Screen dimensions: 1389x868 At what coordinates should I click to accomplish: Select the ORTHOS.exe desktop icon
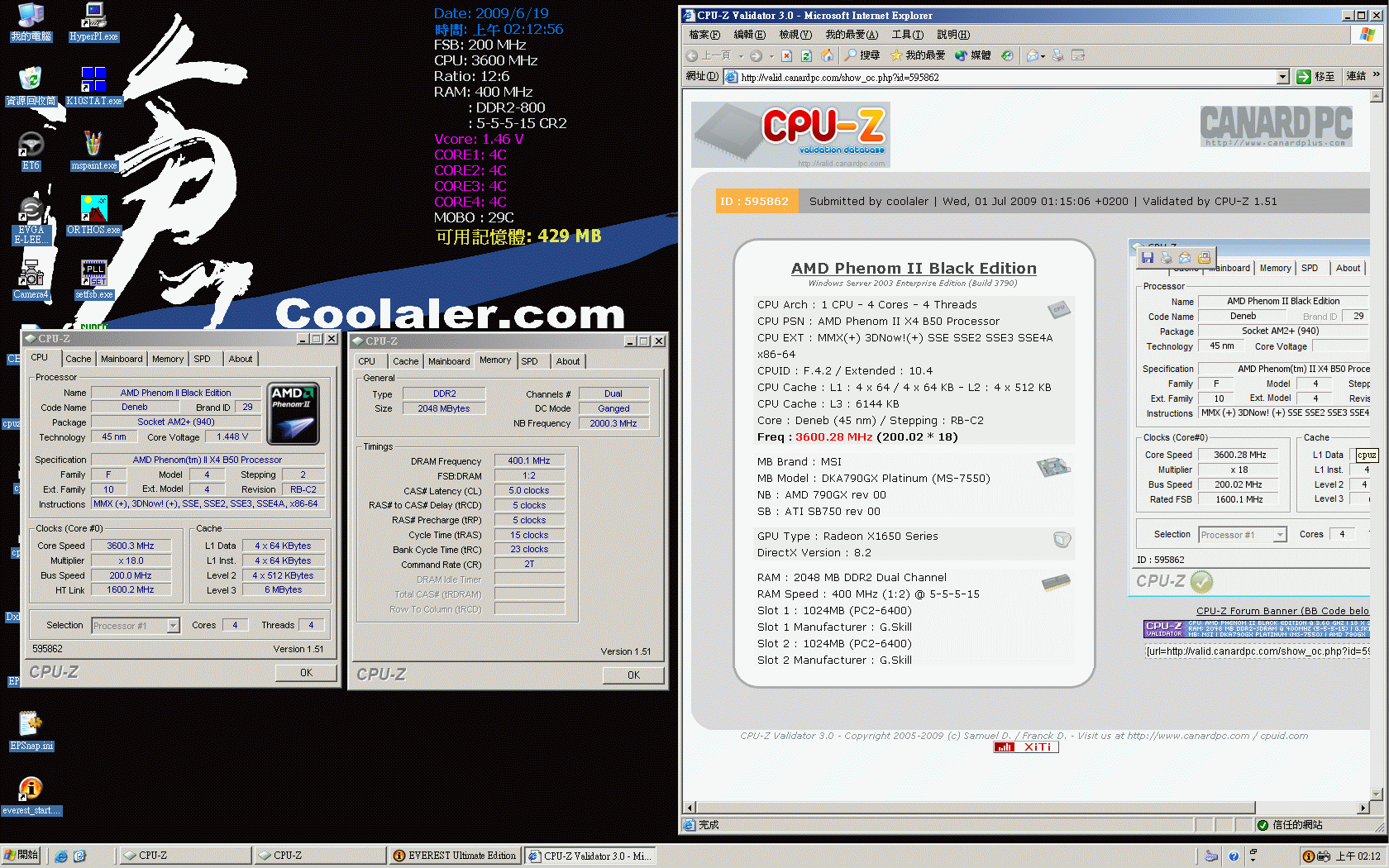pyautogui.click(x=93, y=215)
